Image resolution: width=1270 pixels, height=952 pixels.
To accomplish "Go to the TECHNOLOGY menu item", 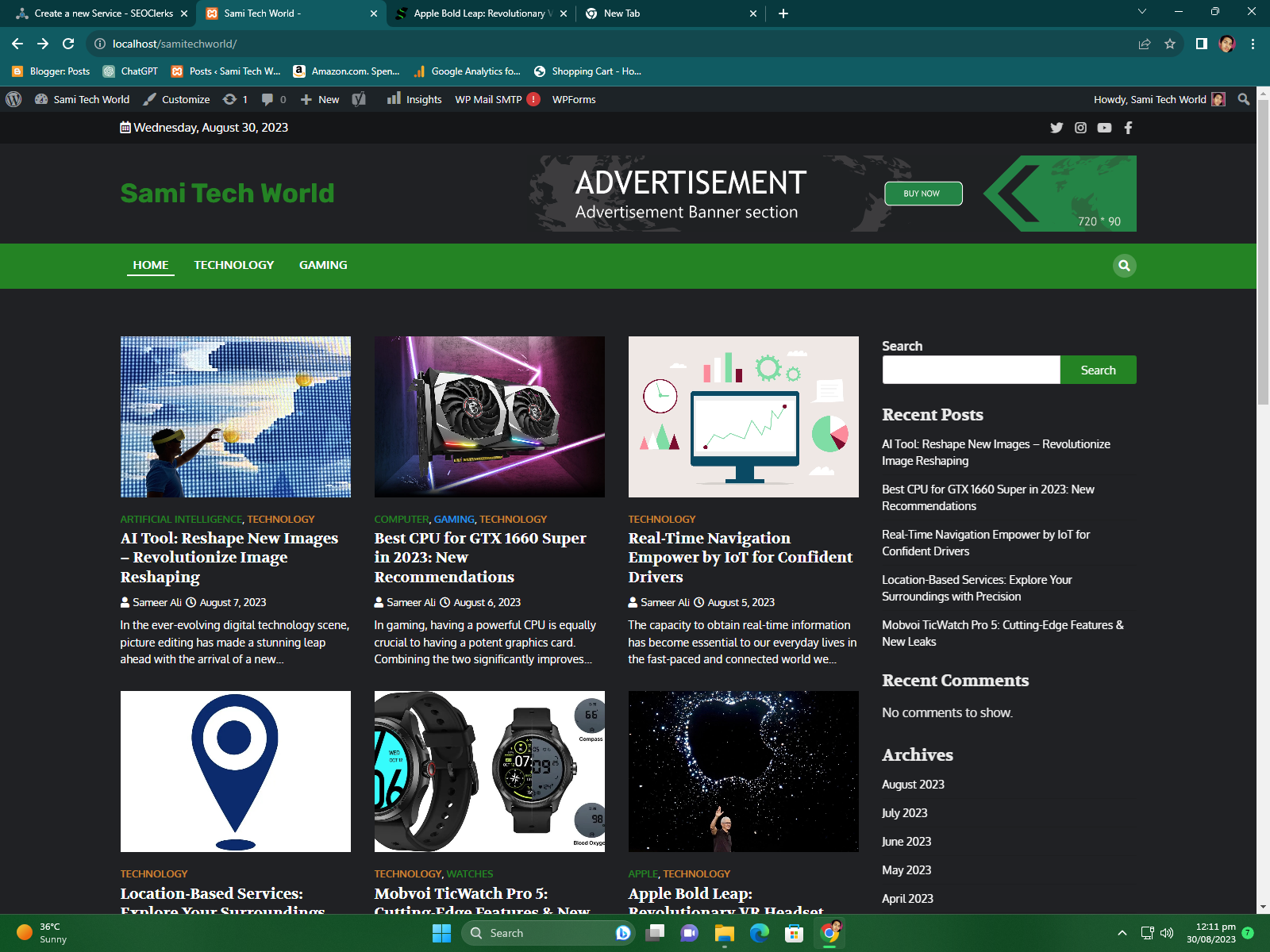I will coord(233,265).
